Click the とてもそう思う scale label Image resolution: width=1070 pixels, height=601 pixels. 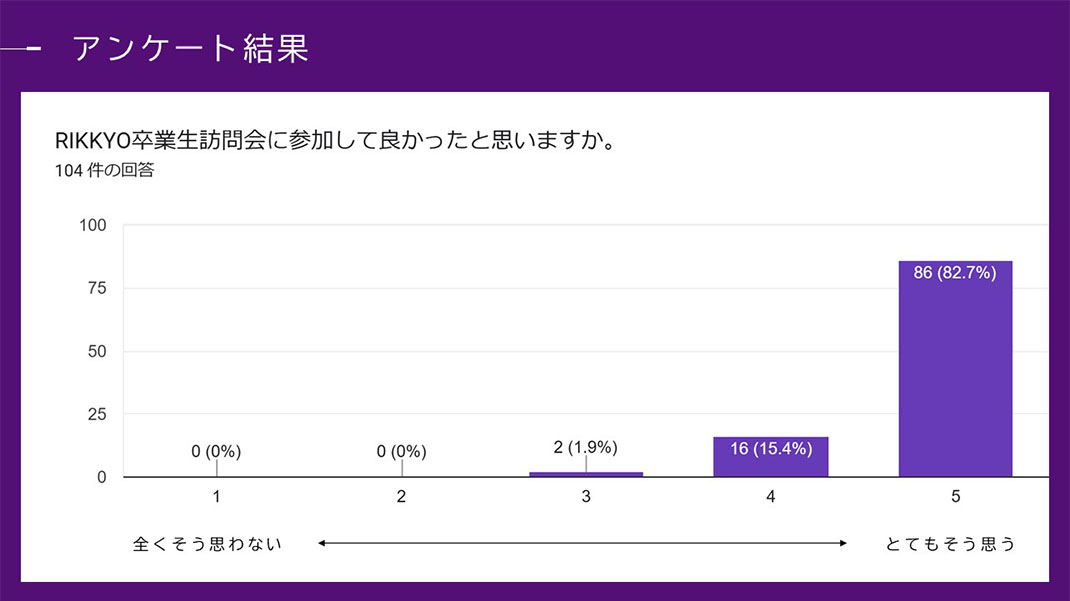(950, 544)
